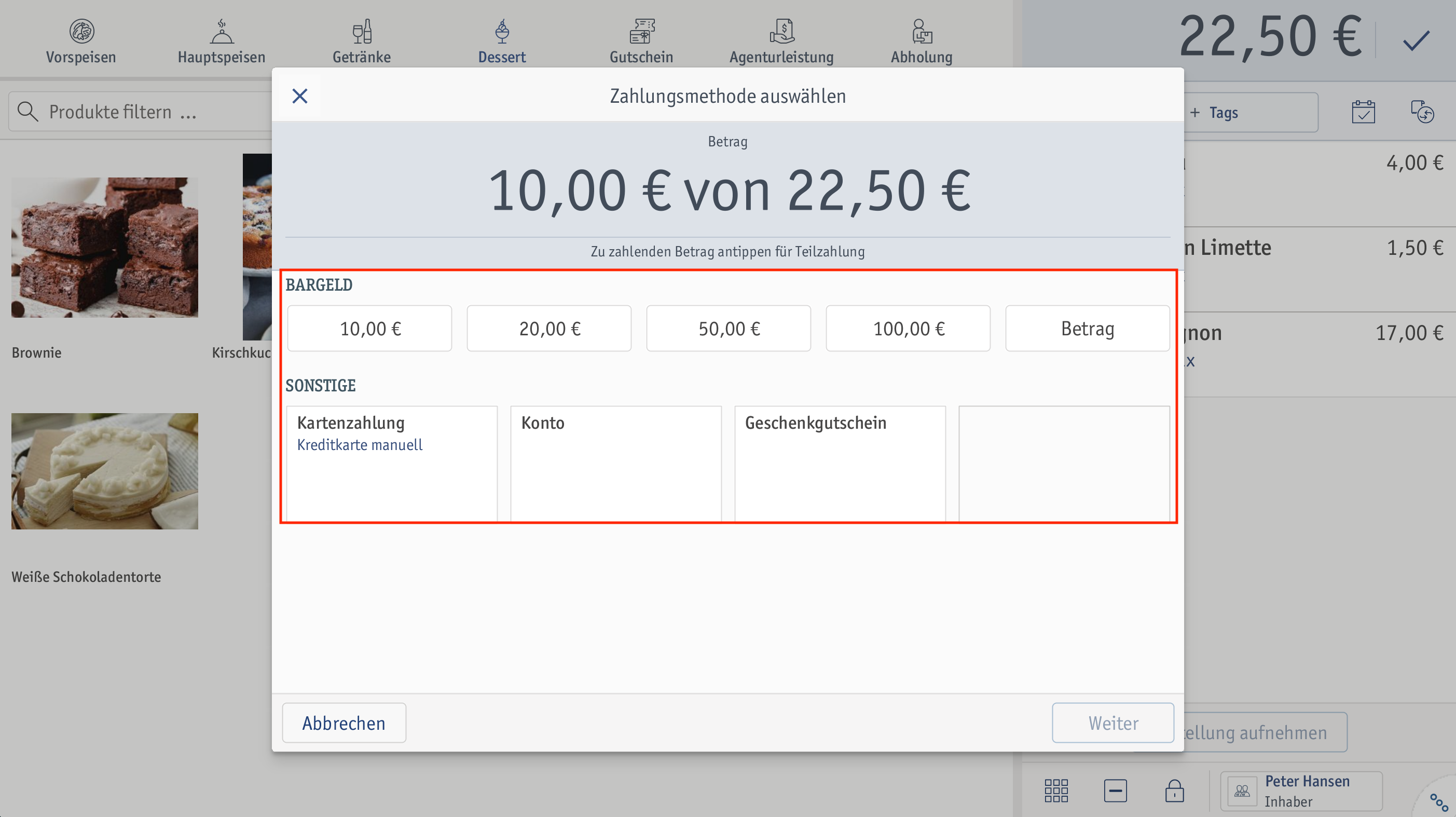Choose 100,00 € cash payment
Screen dimensions: 1456x817
[908, 329]
